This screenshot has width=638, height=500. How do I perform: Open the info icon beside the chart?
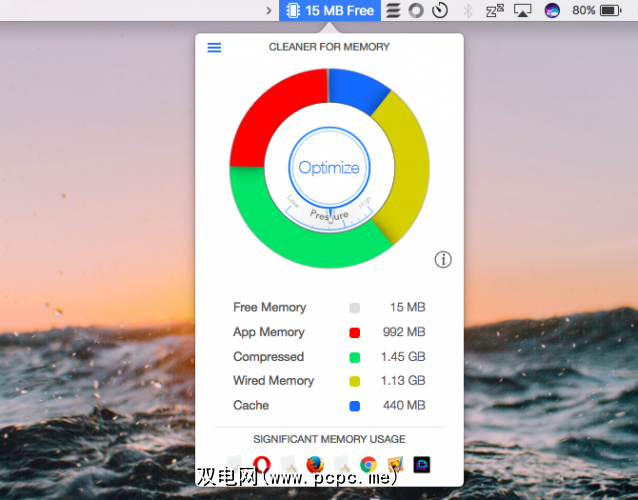[x=443, y=260]
